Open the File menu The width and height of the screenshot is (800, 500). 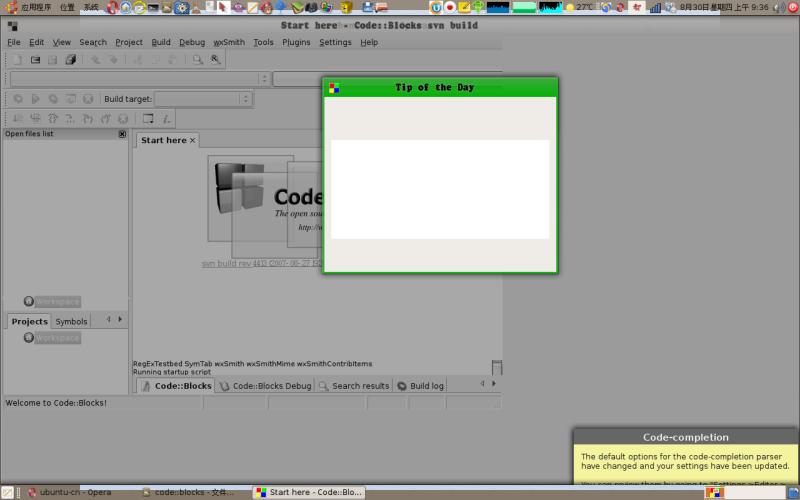(x=14, y=42)
